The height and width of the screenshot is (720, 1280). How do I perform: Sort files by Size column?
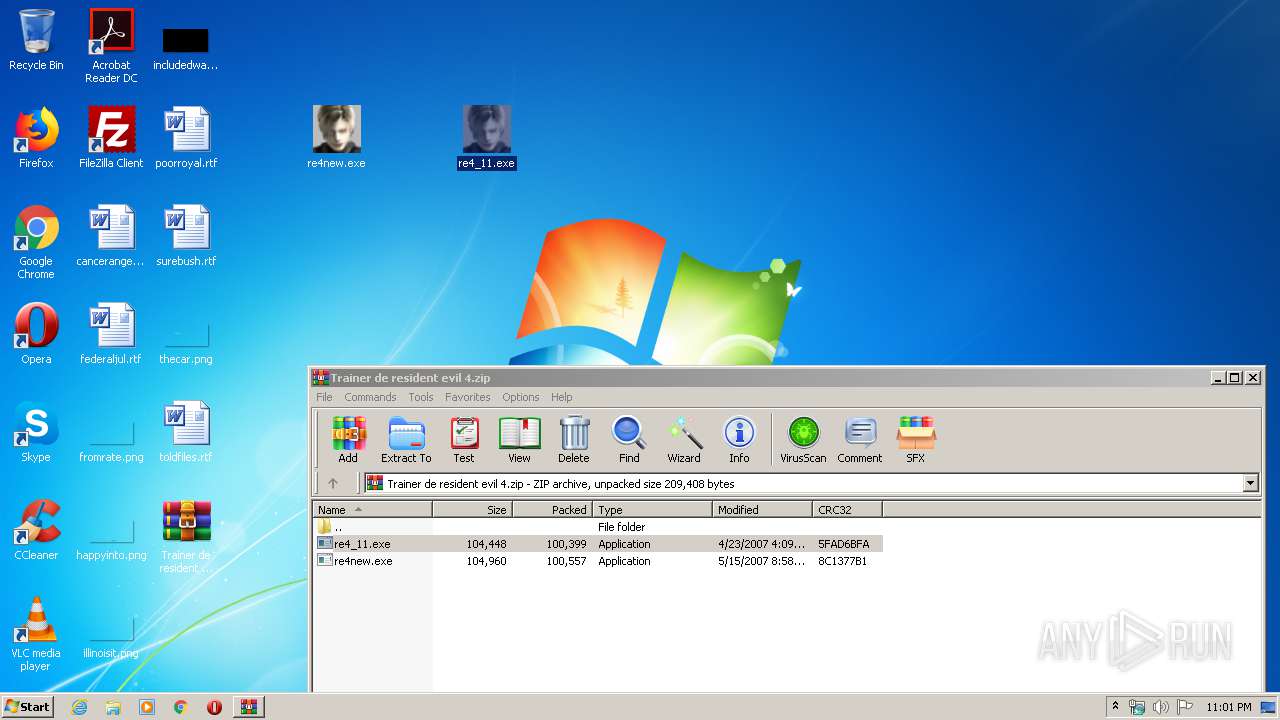coord(472,510)
